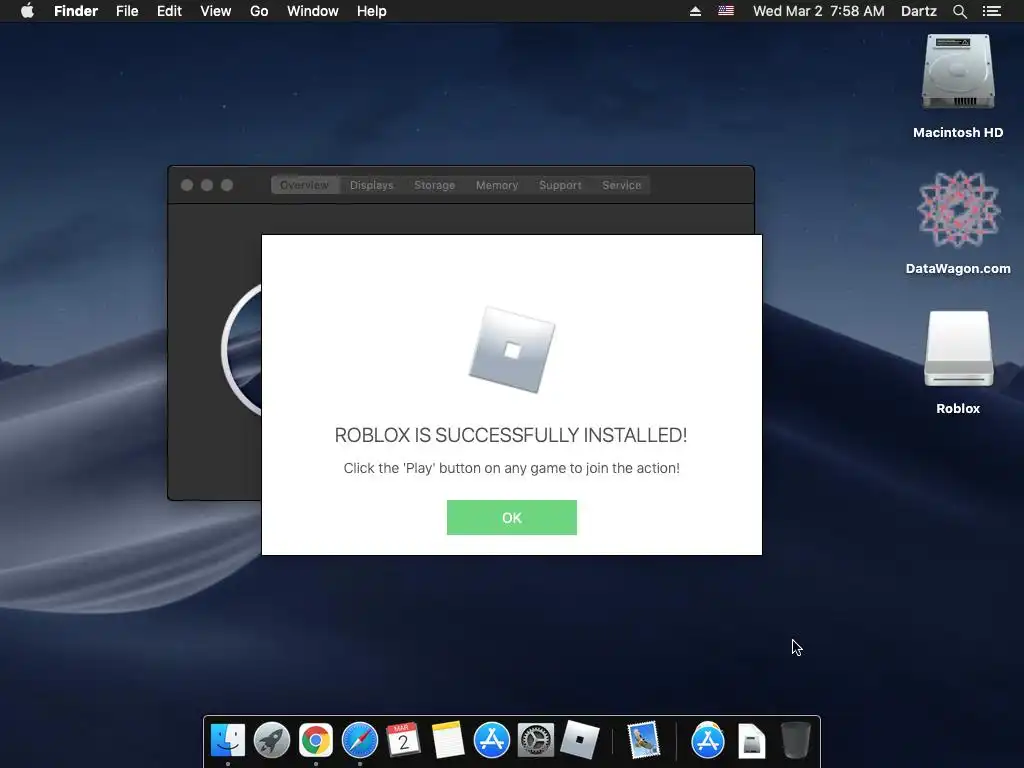Screen dimensions: 1024x768
Task: Select the DataWagon.com desktop icon
Action: coord(958,223)
